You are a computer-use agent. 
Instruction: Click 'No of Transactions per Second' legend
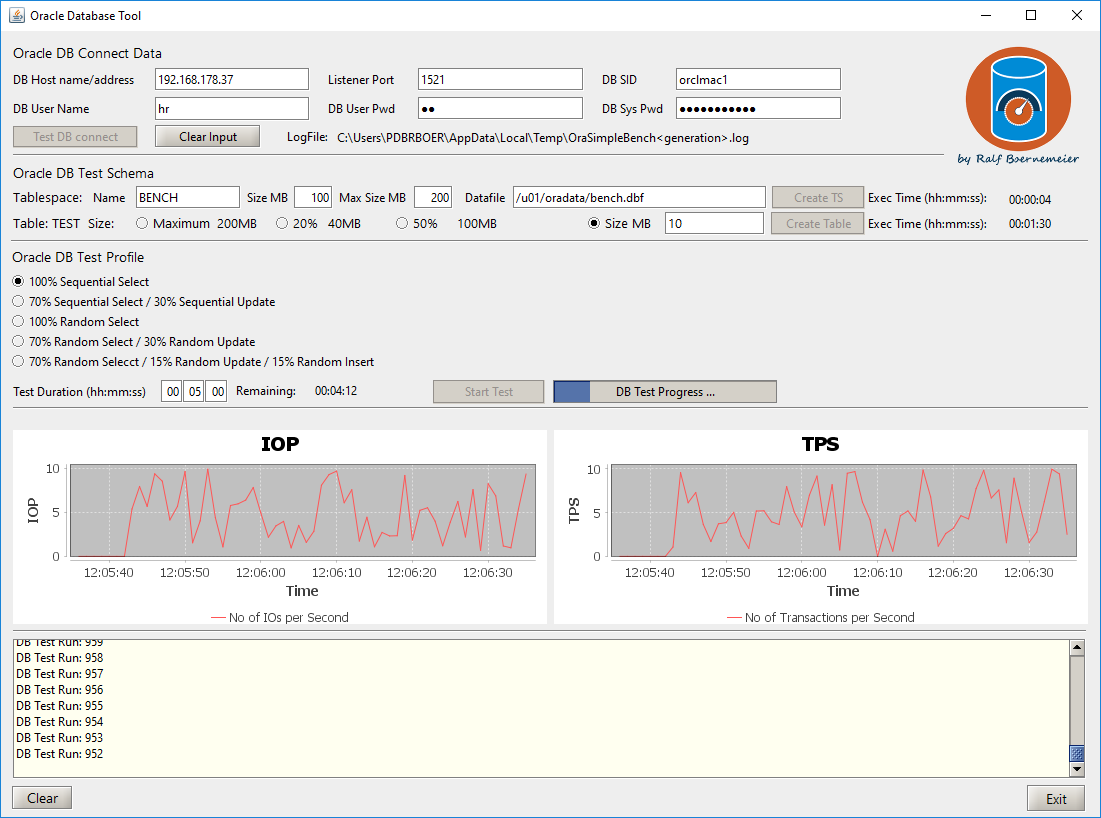pyautogui.click(x=821, y=617)
